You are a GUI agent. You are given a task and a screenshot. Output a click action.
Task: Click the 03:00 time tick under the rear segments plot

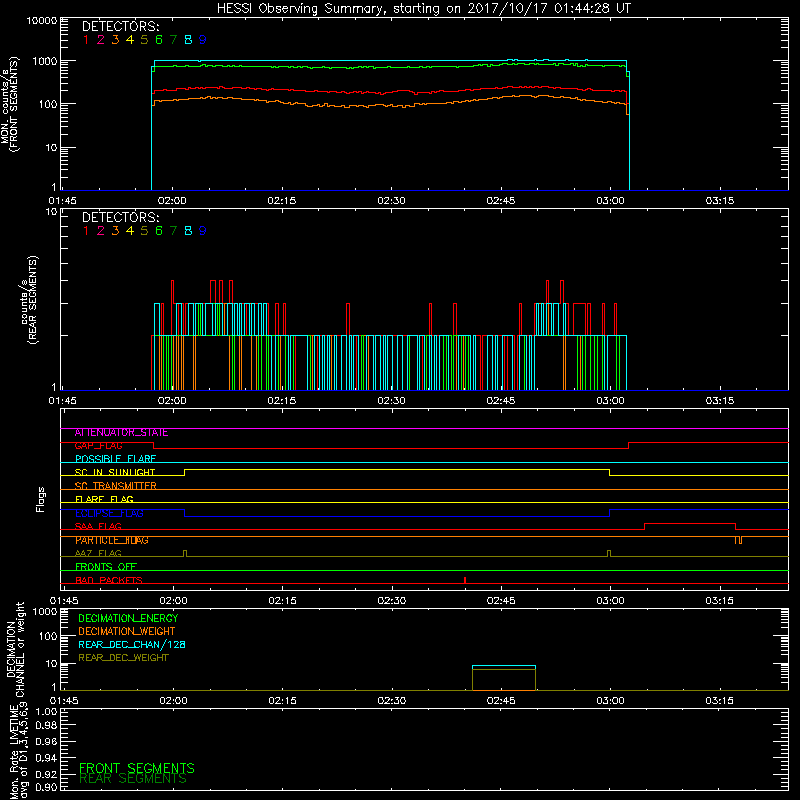(610, 401)
